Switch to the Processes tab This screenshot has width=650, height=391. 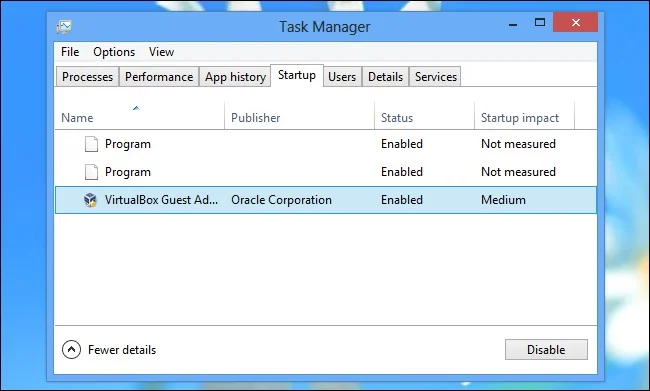(x=87, y=77)
